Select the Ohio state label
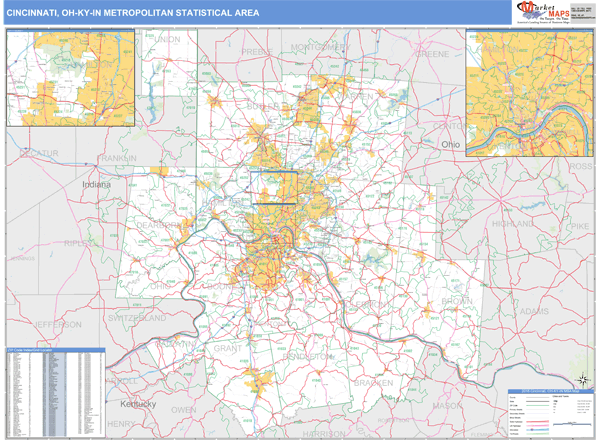600x441 pixels. [453, 145]
